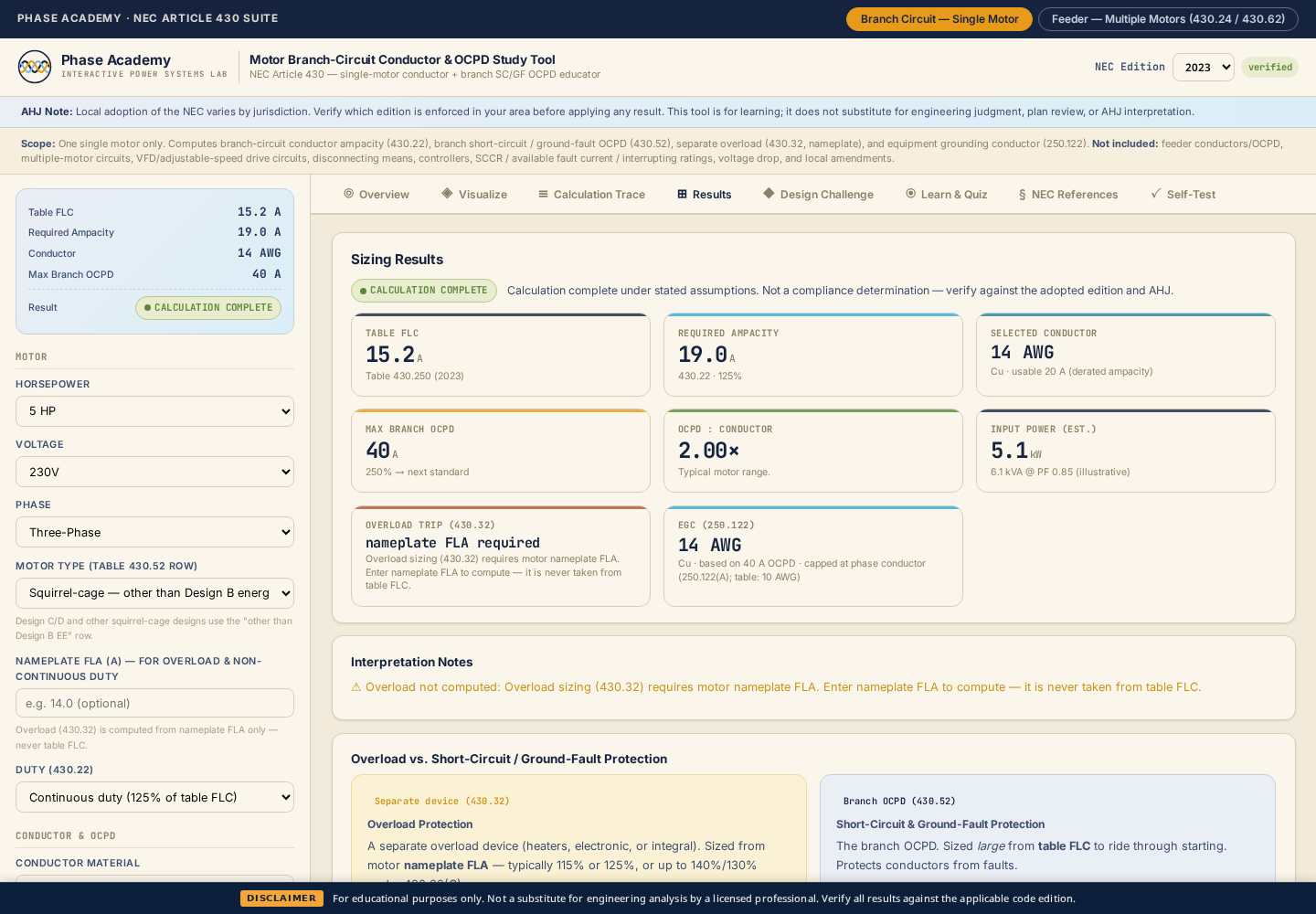Open the Overview tab
The width and height of the screenshot is (1316, 914).
(376, 195)
